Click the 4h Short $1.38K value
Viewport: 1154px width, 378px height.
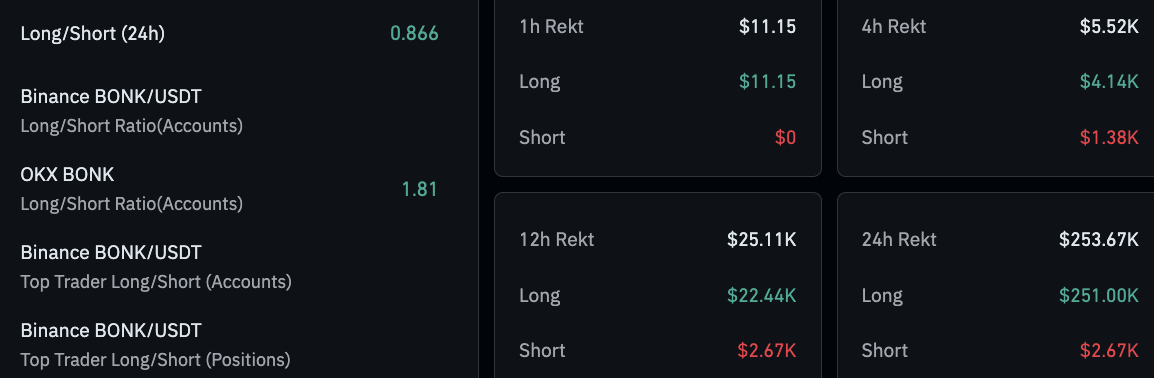coord(1109,138)
